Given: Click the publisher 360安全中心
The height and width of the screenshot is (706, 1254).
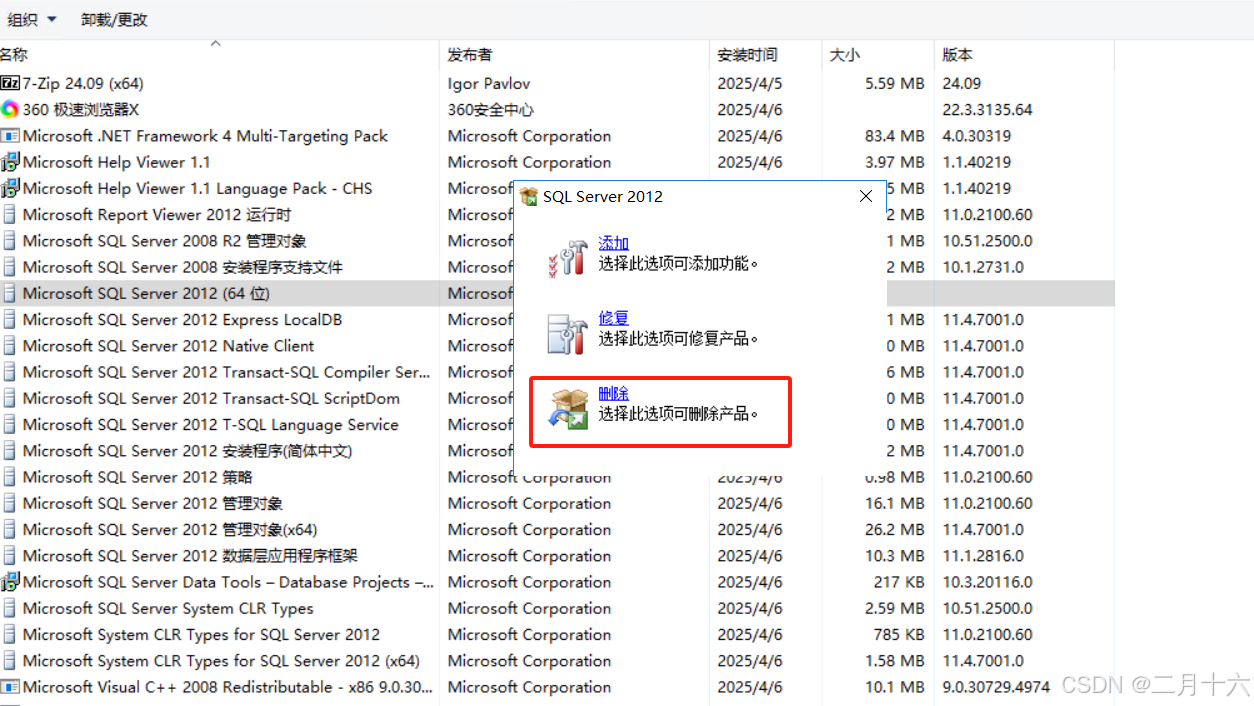Looking at the screenshot, I should (491, 110).
